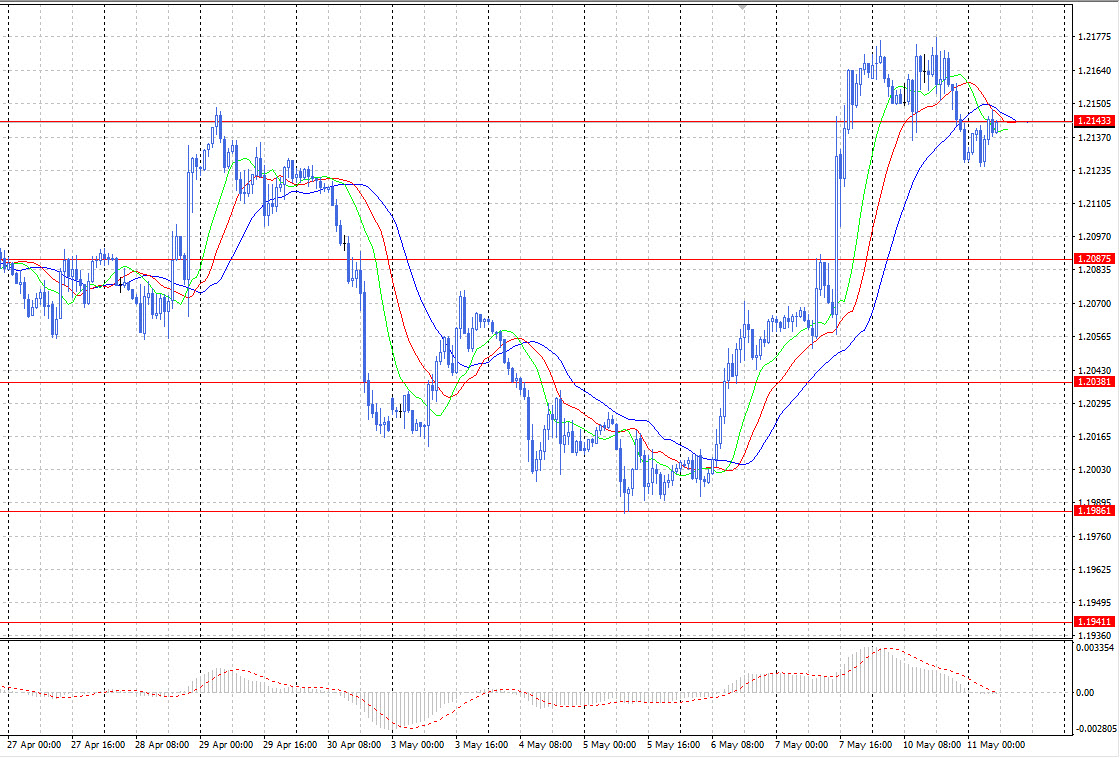Image resolution: width=1120 pixels, height=758 pixels.
Task: Click the 5 May 16:00 time label
Action: coord(674,744)
